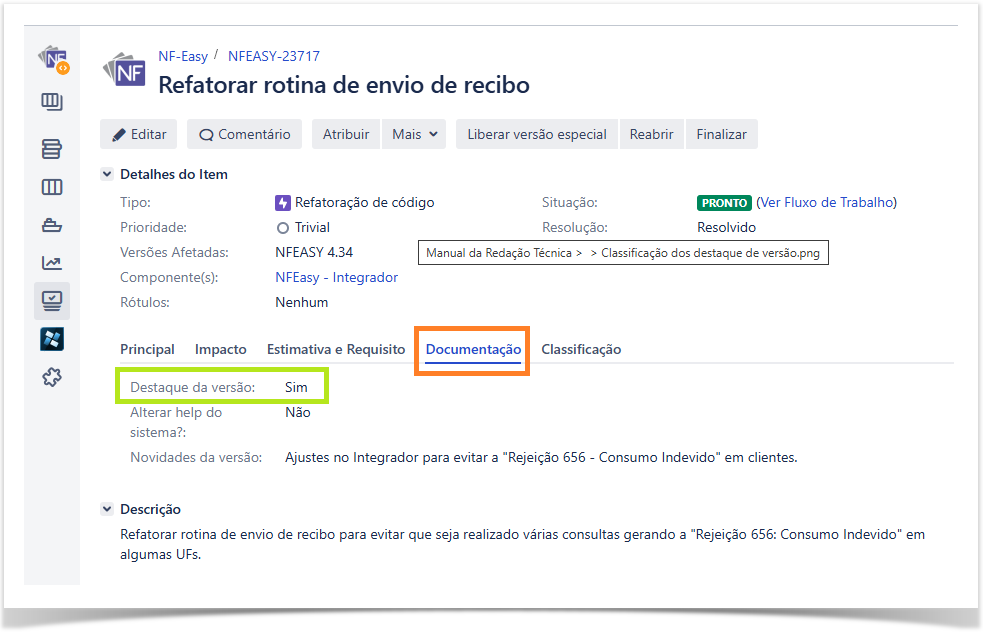Click the Trivial priority circle icon
983x632 pixels.
click(x=283, y=228)
